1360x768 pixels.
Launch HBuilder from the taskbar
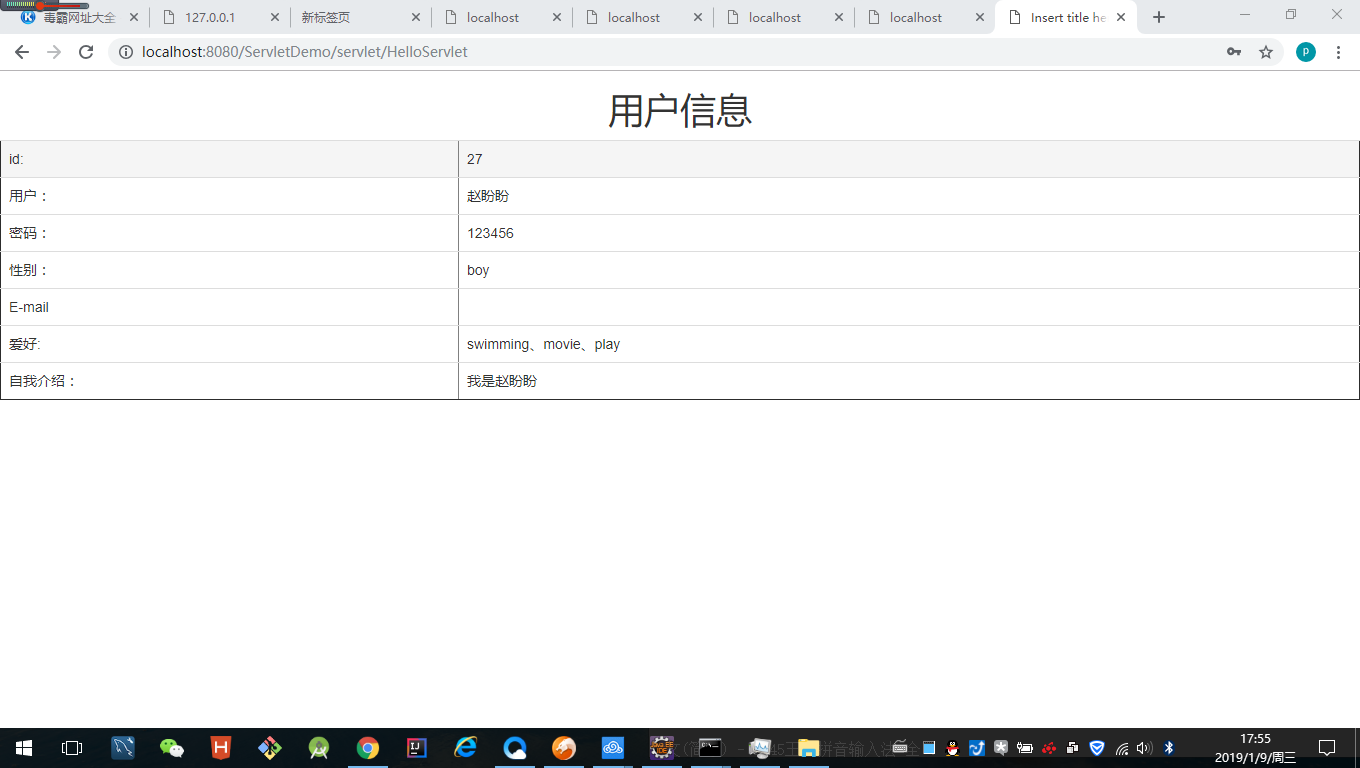pyautogui.click(x=221, y=748)
